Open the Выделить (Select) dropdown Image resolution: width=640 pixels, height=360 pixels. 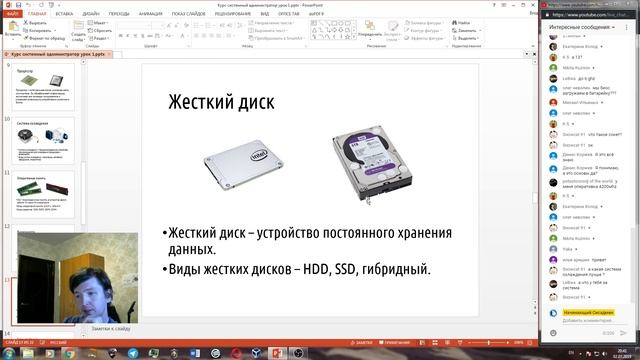point(465,38)
